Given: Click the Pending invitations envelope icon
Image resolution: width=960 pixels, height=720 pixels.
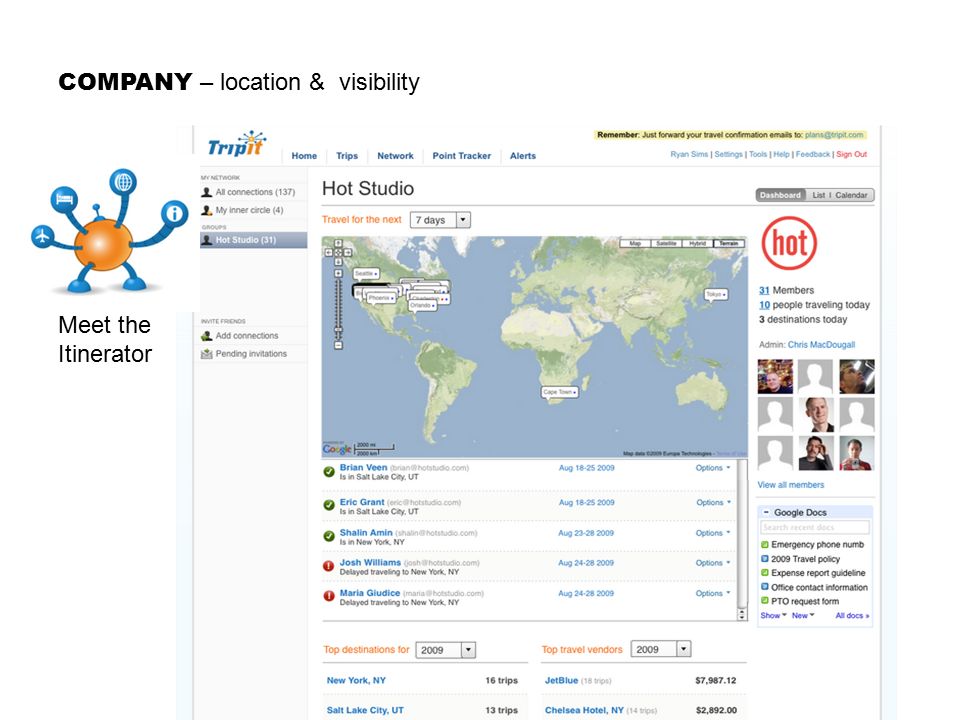Looking at the screenshot, I should (207, 354).
